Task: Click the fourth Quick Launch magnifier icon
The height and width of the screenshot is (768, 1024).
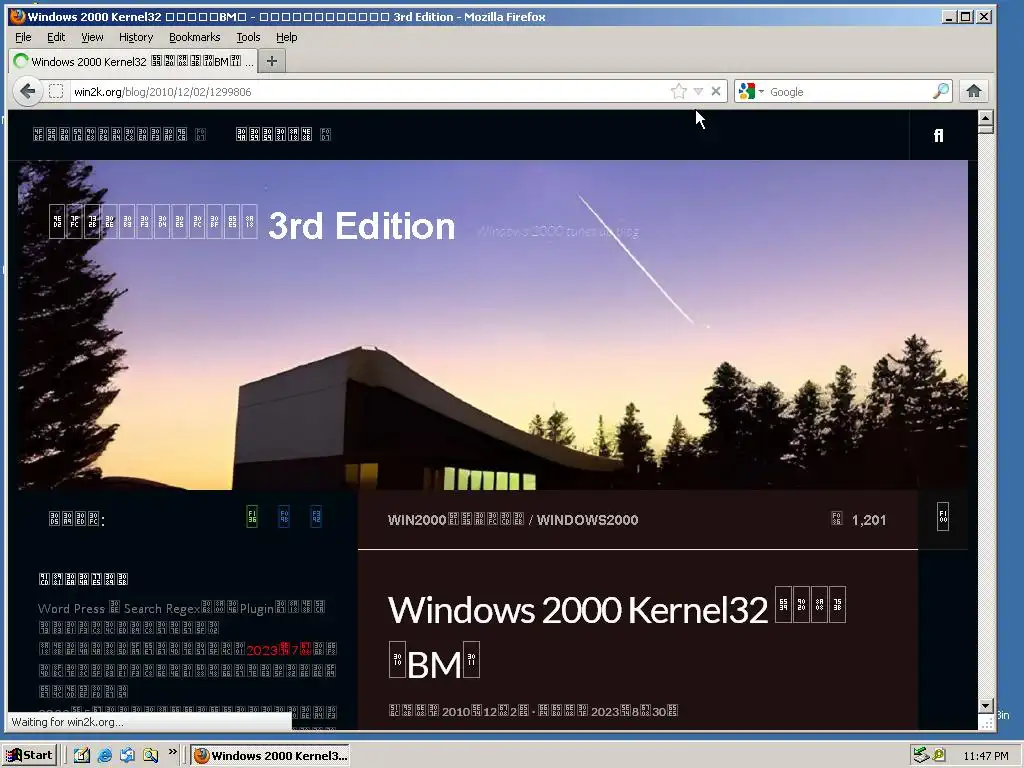Action: 150,756
